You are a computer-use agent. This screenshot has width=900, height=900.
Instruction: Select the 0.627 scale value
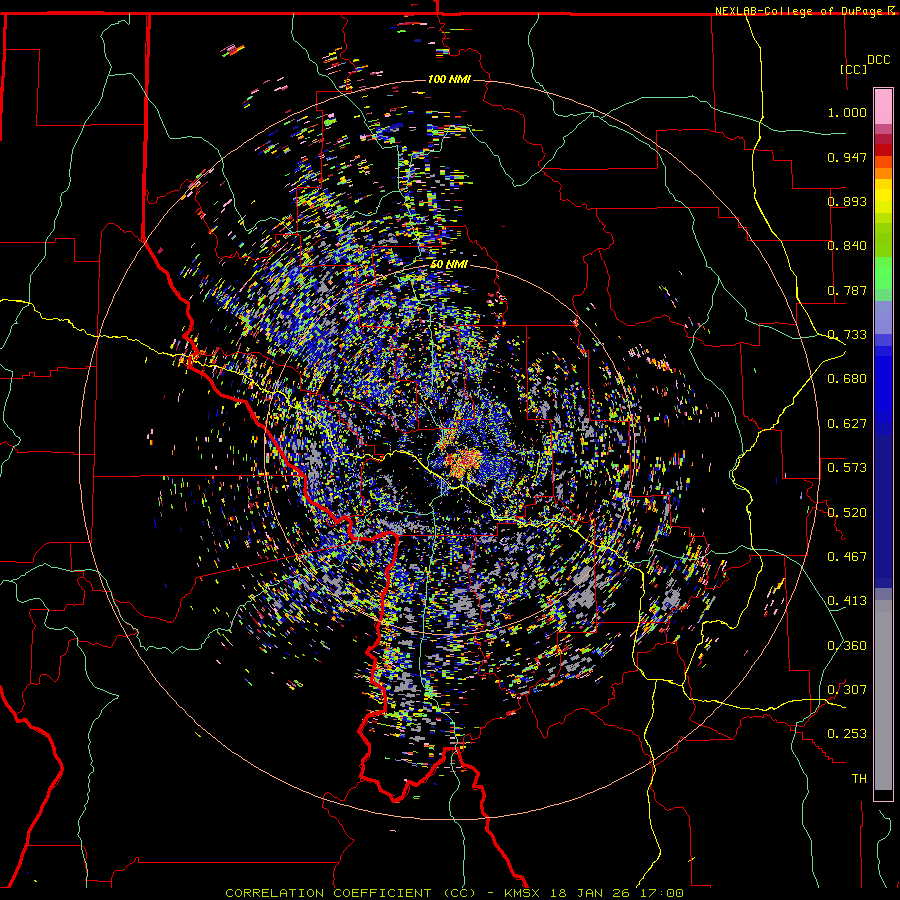847,424
